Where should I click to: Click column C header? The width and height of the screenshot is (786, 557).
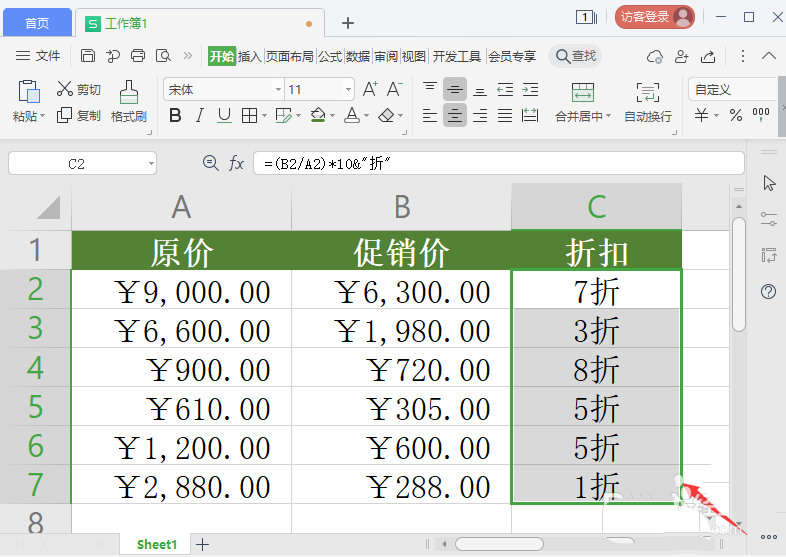click(597, 207)
